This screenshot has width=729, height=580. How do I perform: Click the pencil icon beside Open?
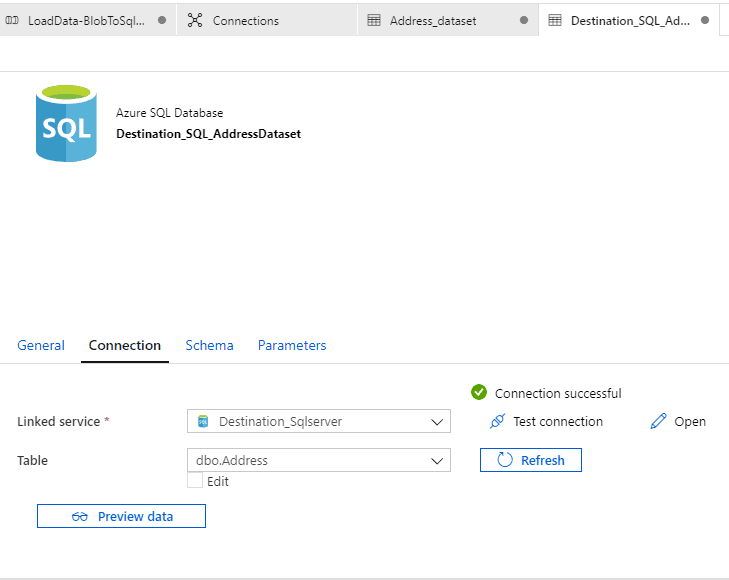tap(658, 421)
